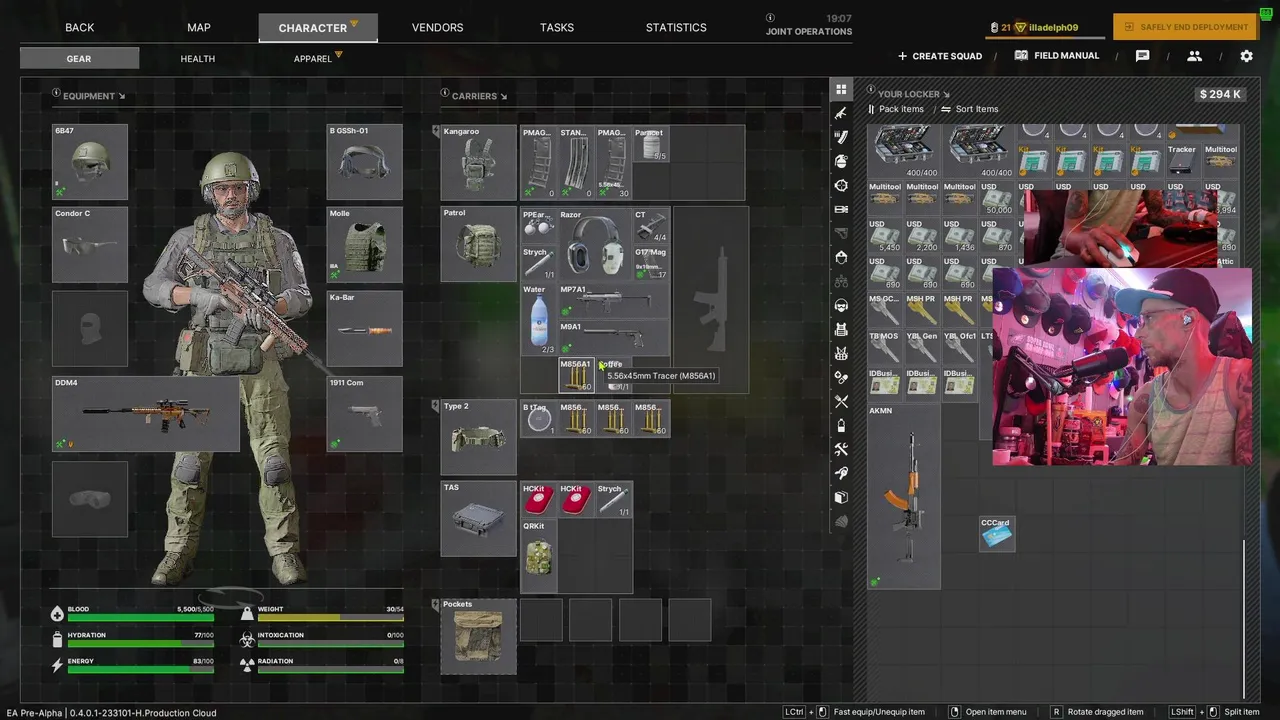Open the MAP tab
This screenshot has width=1280, height=720.
point(199,27)
